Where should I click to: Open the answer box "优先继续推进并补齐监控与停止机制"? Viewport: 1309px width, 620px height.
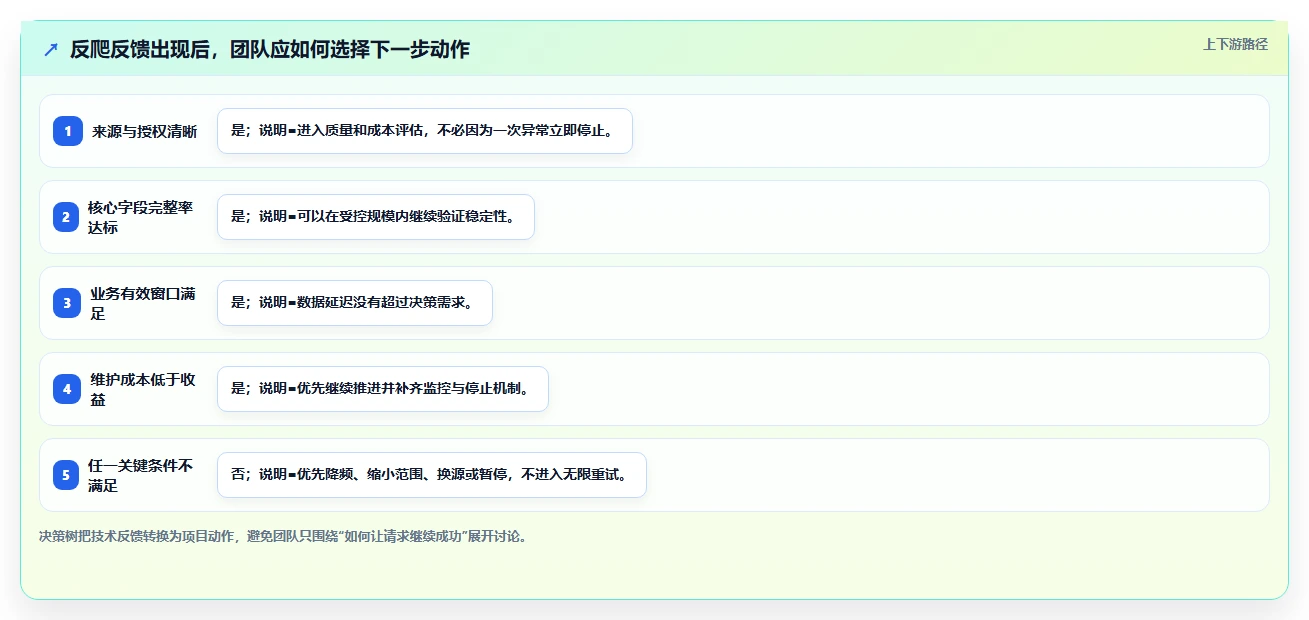[x=383, y=389]
